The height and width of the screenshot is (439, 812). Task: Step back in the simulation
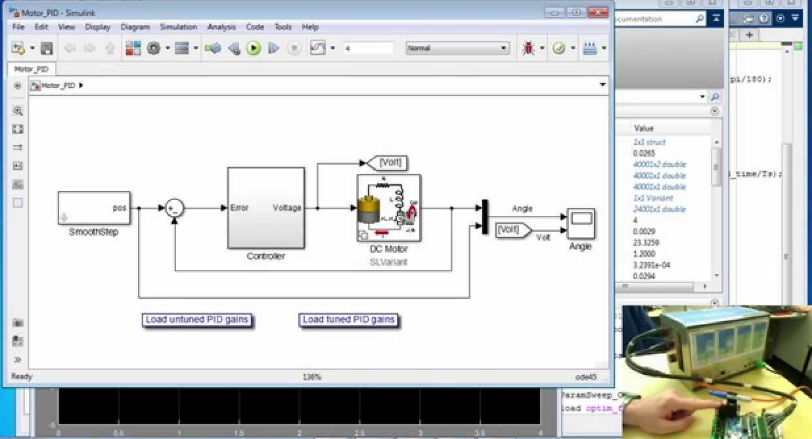click(x=234, y=48)
